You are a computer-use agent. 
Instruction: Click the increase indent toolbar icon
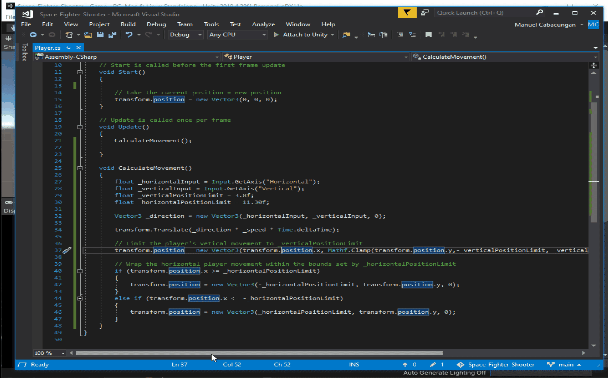383,35
